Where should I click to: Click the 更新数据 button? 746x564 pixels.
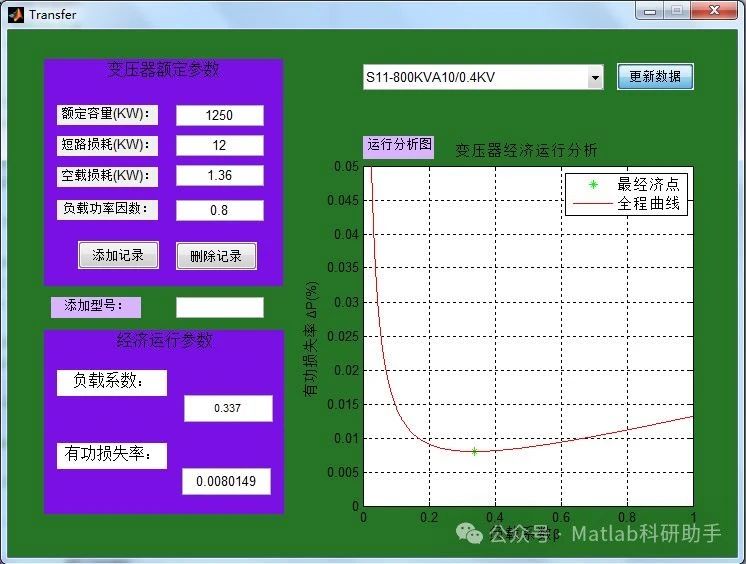[x=655, y=77]
